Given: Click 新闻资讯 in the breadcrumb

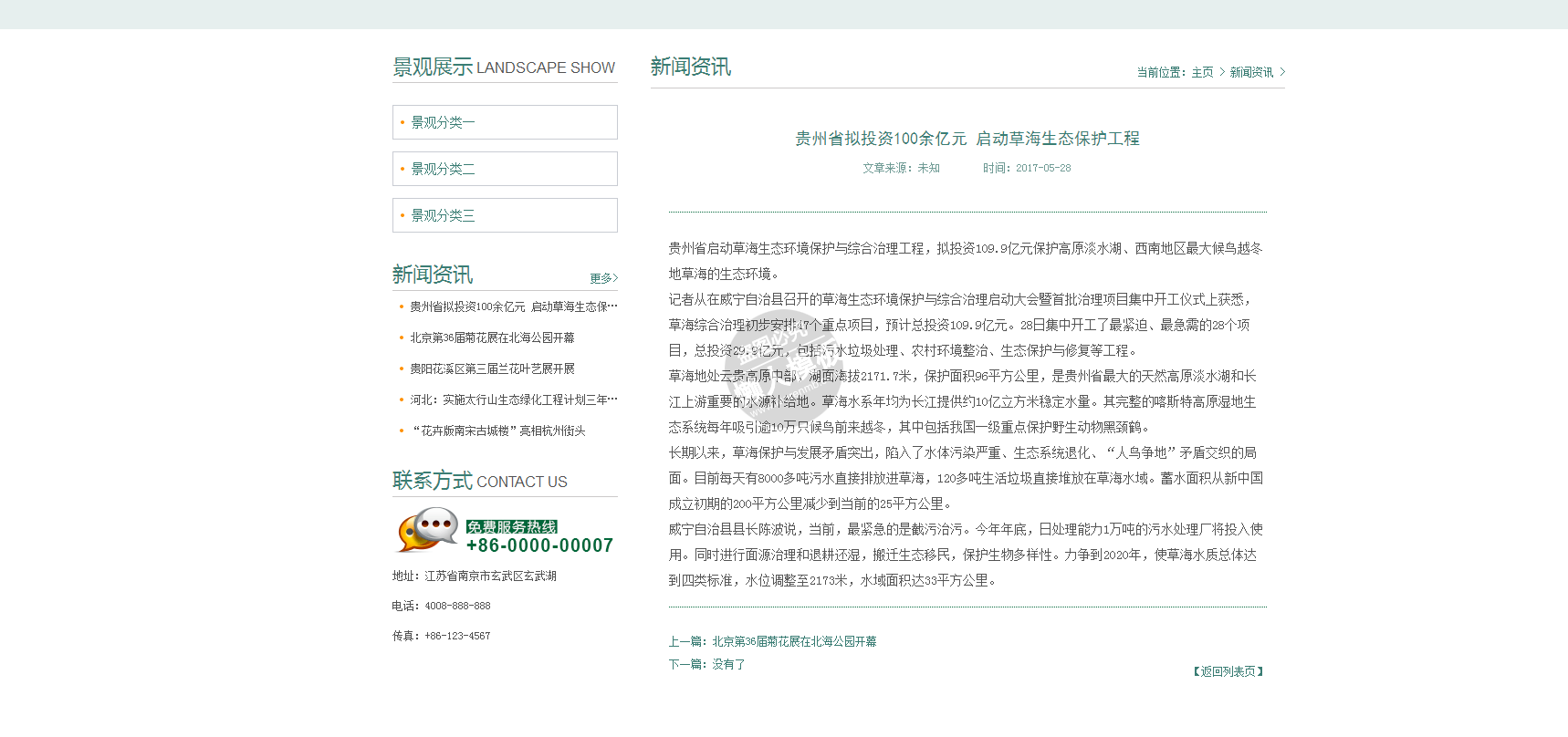Looking at the screenshot, I should 1251,72.
